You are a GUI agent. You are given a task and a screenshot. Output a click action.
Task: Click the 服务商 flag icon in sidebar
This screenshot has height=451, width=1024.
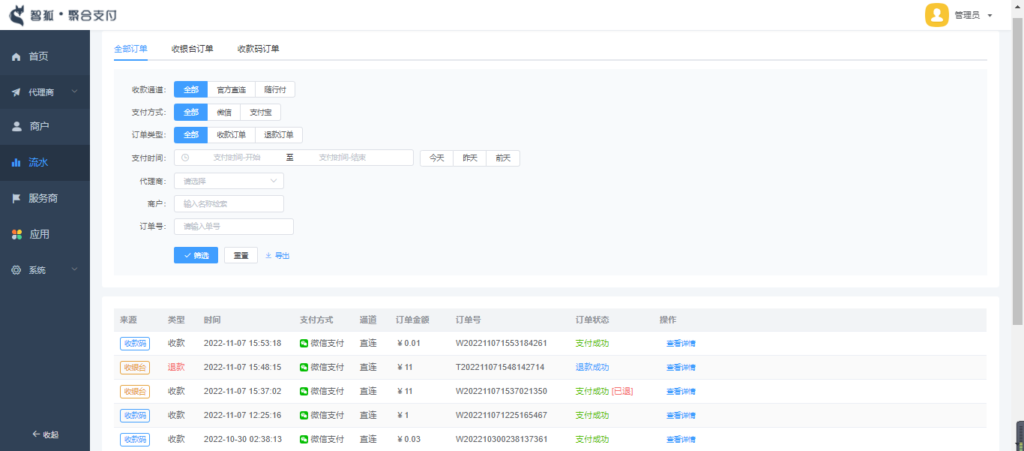(16, 198)
